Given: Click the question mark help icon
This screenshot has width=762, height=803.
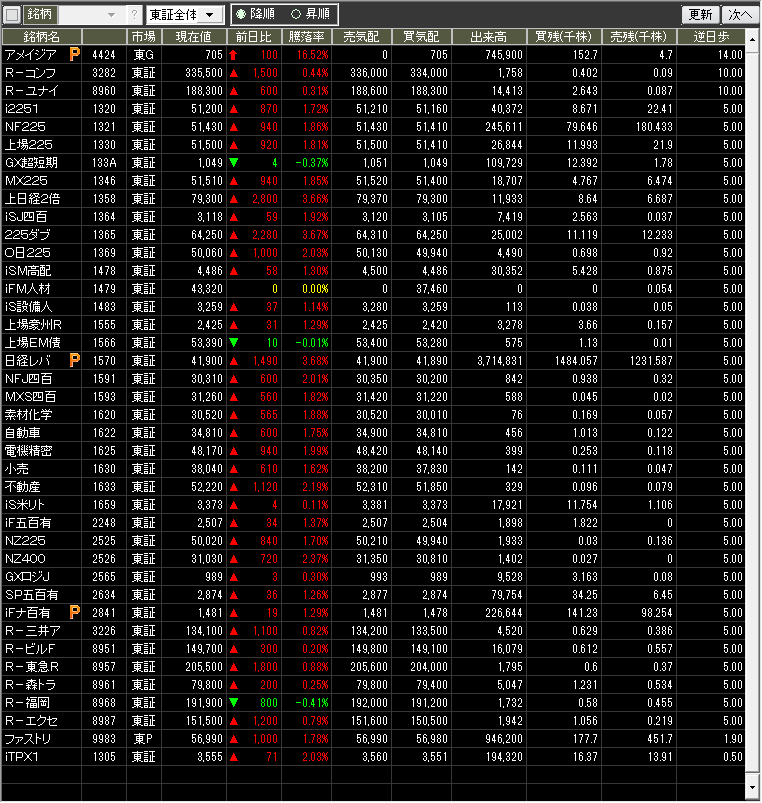Looking at the screenshot, I should [x=135, y=15].
